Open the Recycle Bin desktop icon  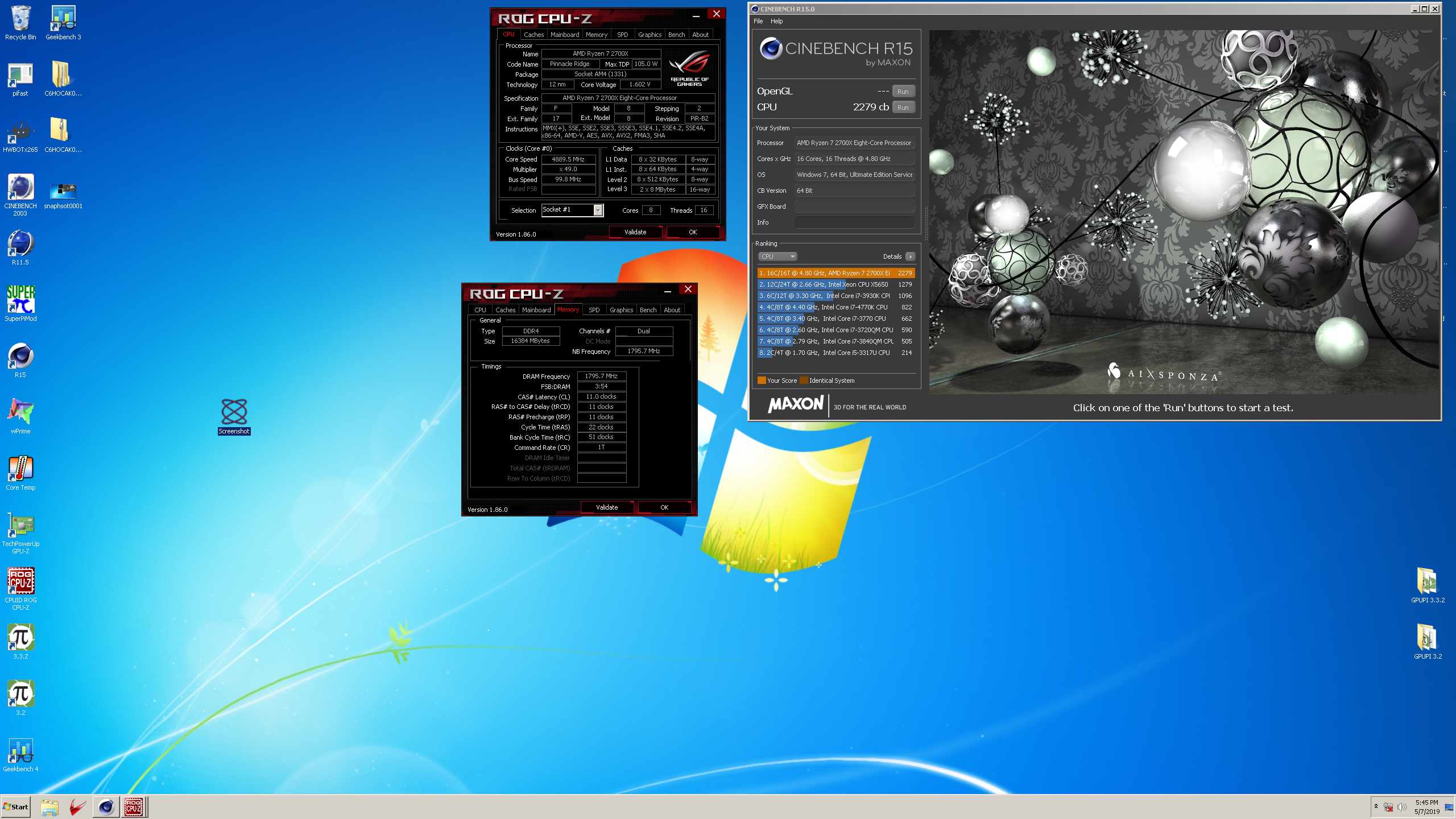(x=20, y=23)
